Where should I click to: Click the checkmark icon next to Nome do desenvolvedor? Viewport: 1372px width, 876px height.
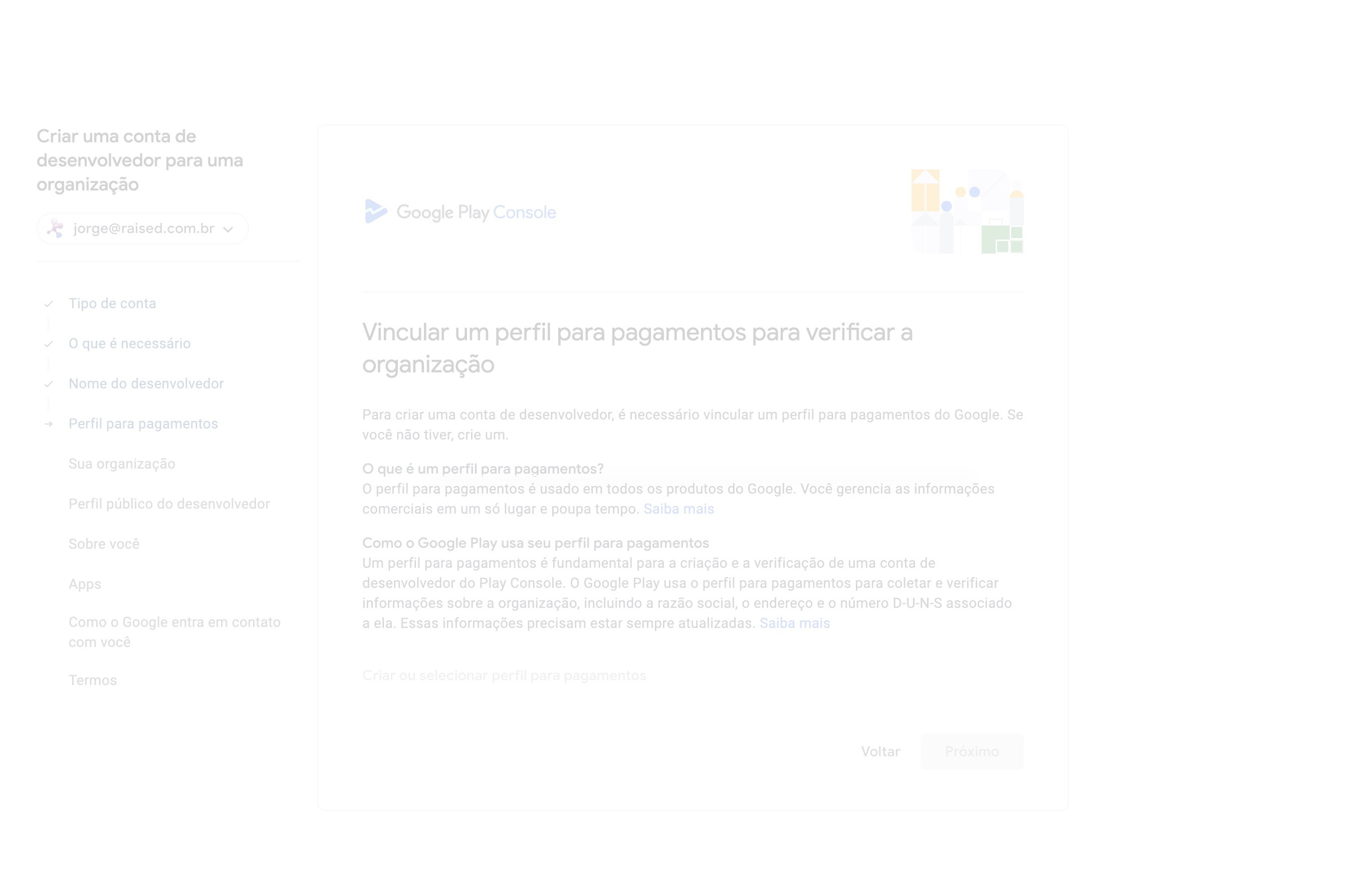coord(49,383)
